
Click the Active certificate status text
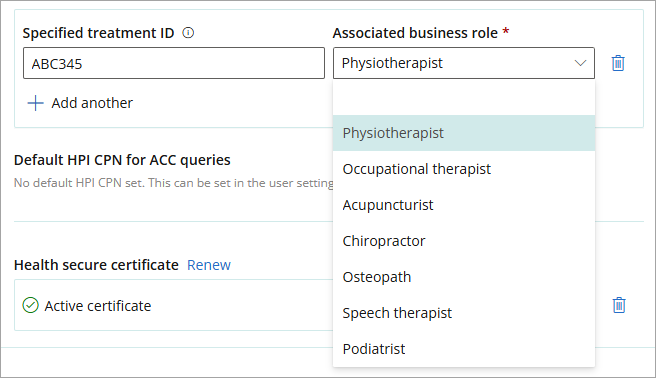(98, 306)
